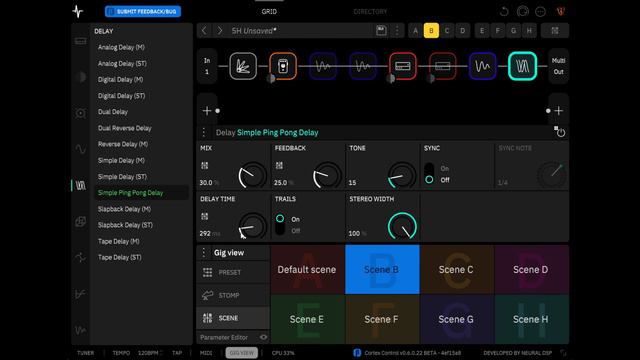Click the TAP tempo button

point(177,353)
